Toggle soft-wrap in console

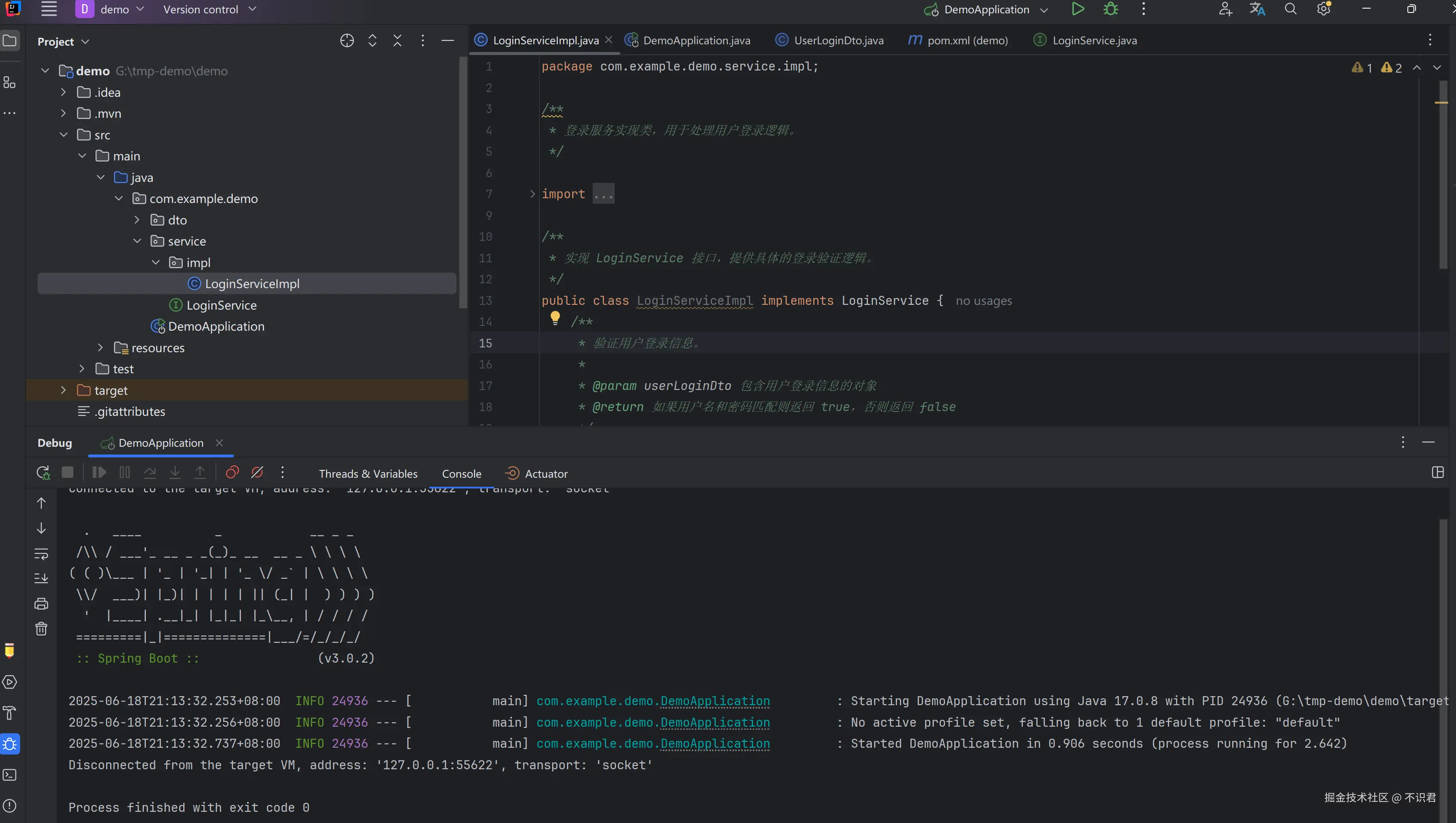[41, 553]
